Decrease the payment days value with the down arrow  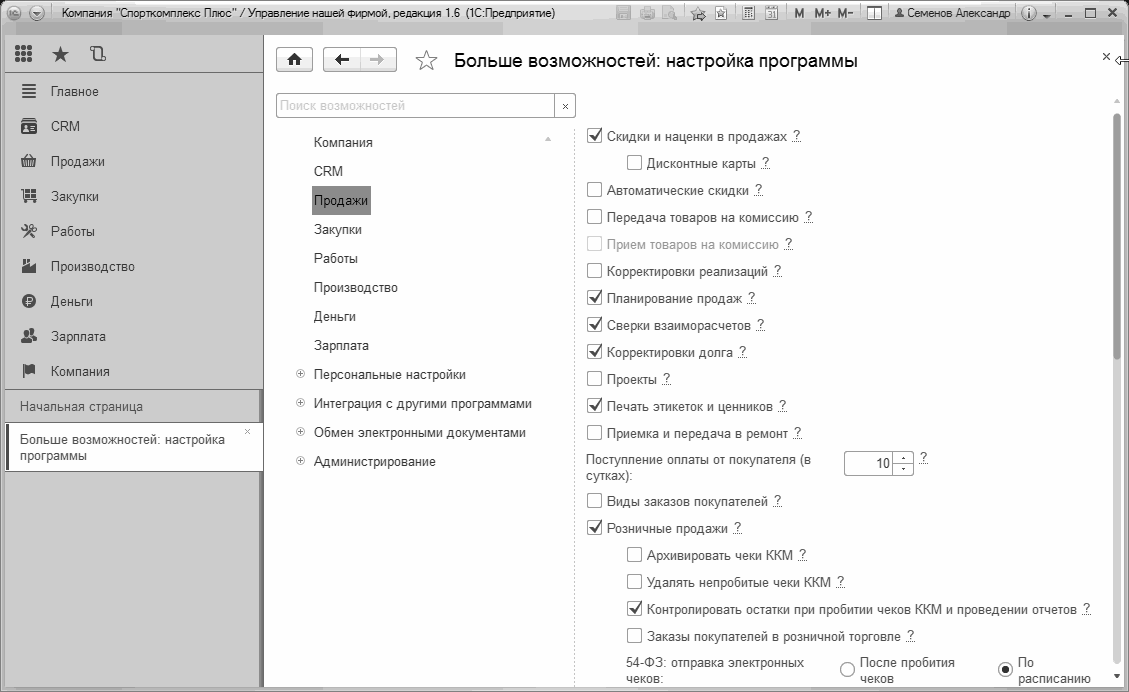[904, 469]
